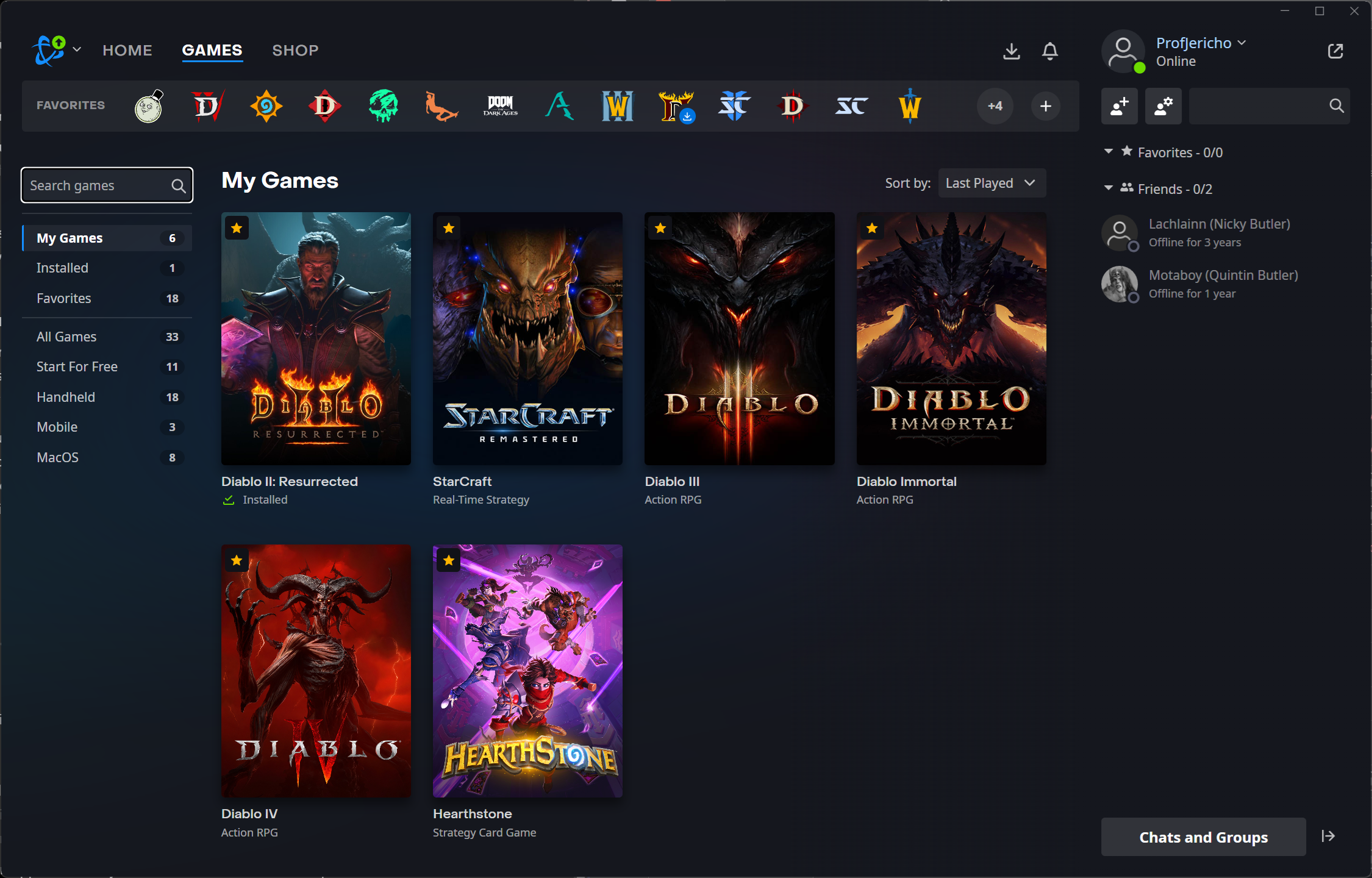Image resolution: width=1372 pixels, height=878 pixels.
Task: Show the +4 hidden favorites
Action: [x=995, y=106]
